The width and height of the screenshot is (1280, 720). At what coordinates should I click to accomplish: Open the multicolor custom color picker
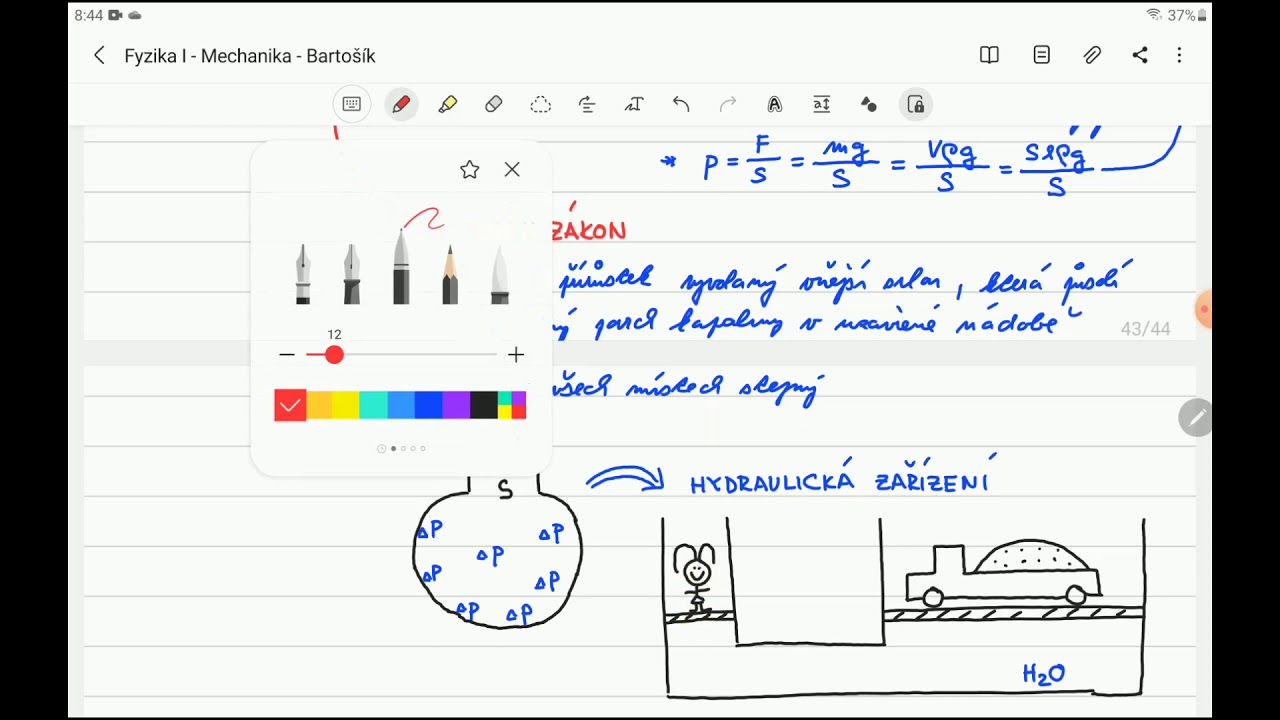[x=512, y=405]
